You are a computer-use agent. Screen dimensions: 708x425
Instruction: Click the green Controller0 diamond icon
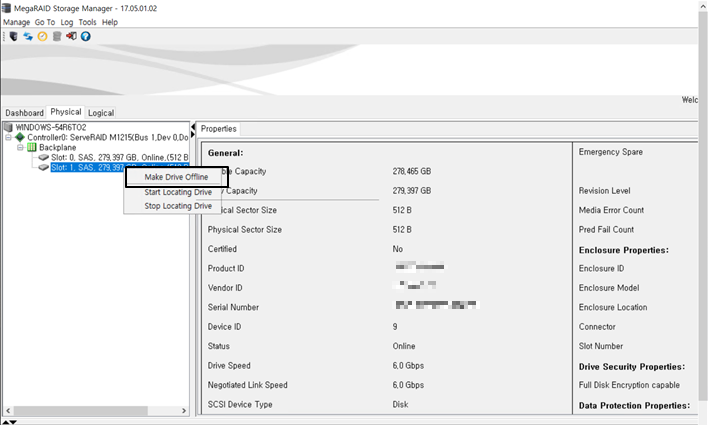[20, 137]
